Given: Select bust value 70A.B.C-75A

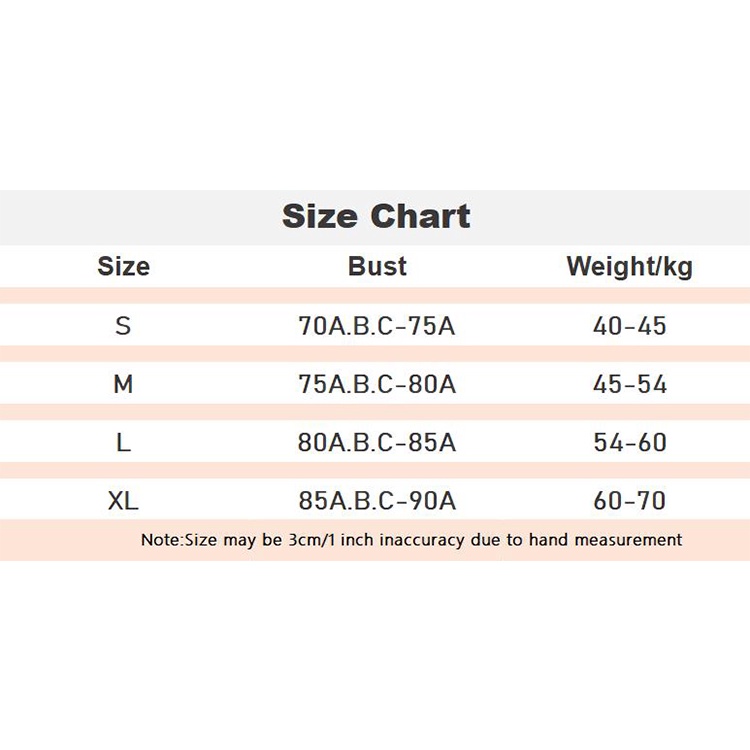Looking at the screenshot, I should [377, 326].
